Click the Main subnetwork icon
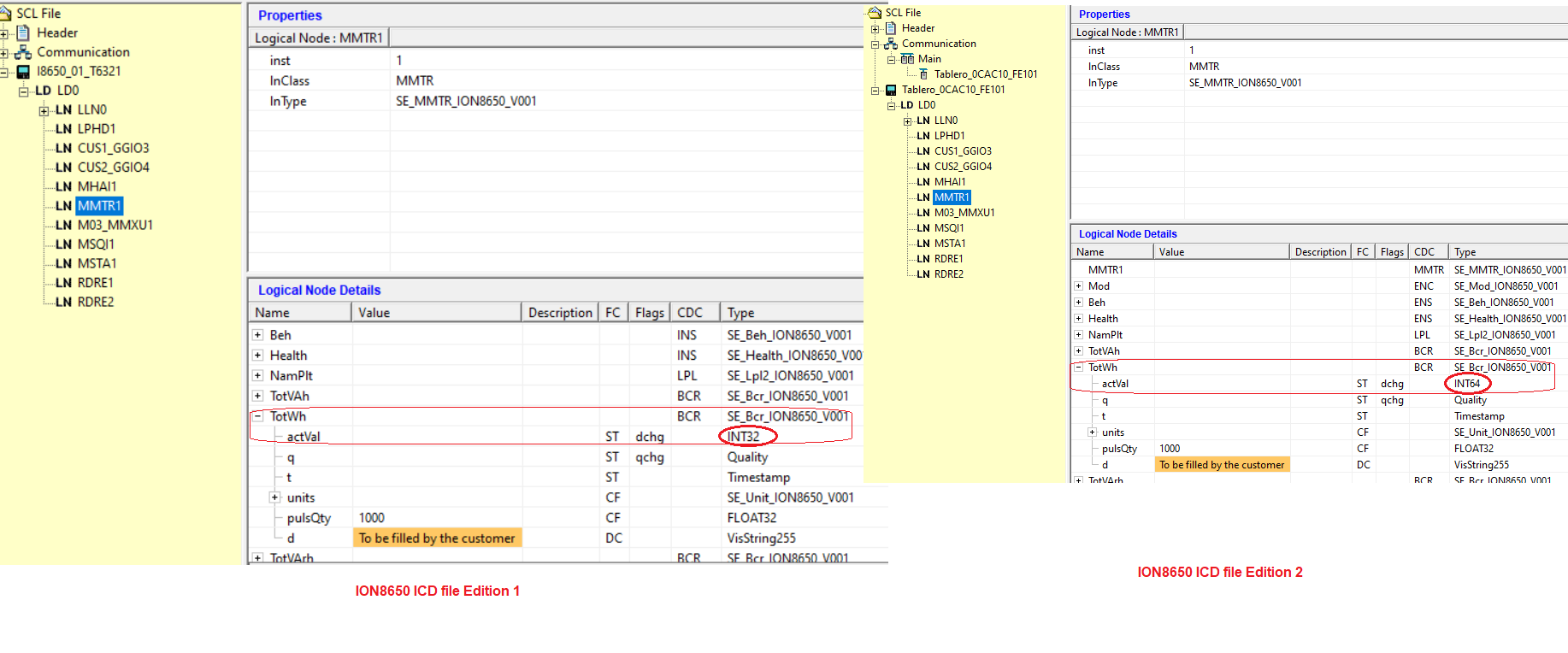 tap(907, 59)
